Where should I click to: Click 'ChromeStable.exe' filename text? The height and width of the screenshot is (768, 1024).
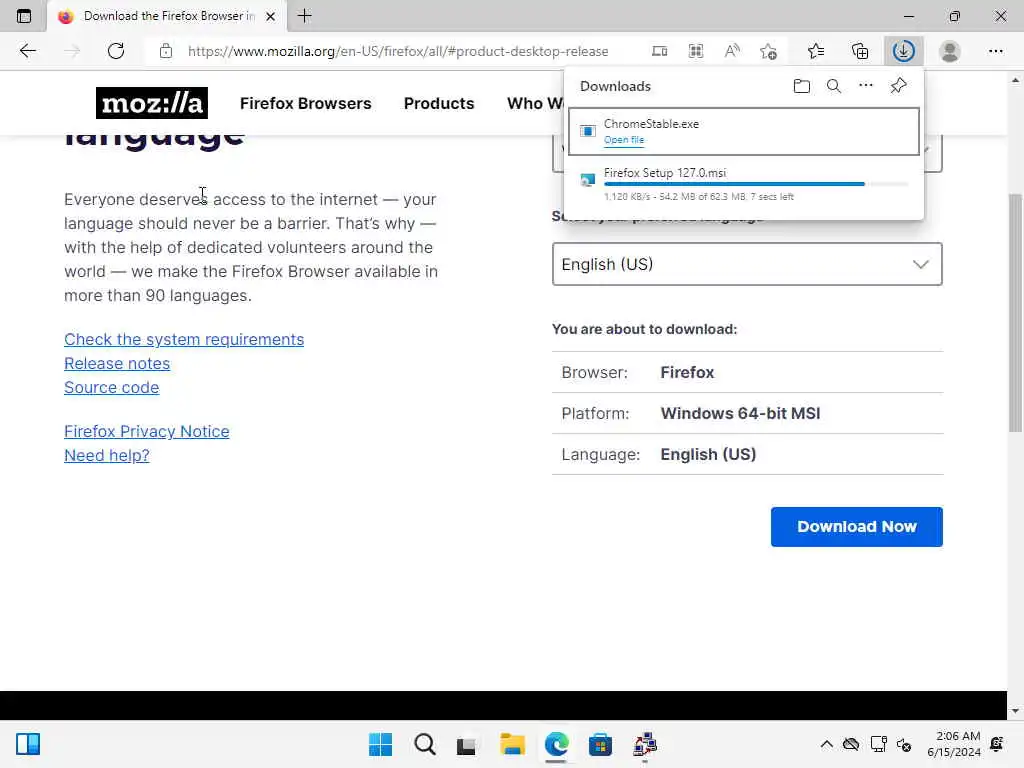tap(651, 123)
